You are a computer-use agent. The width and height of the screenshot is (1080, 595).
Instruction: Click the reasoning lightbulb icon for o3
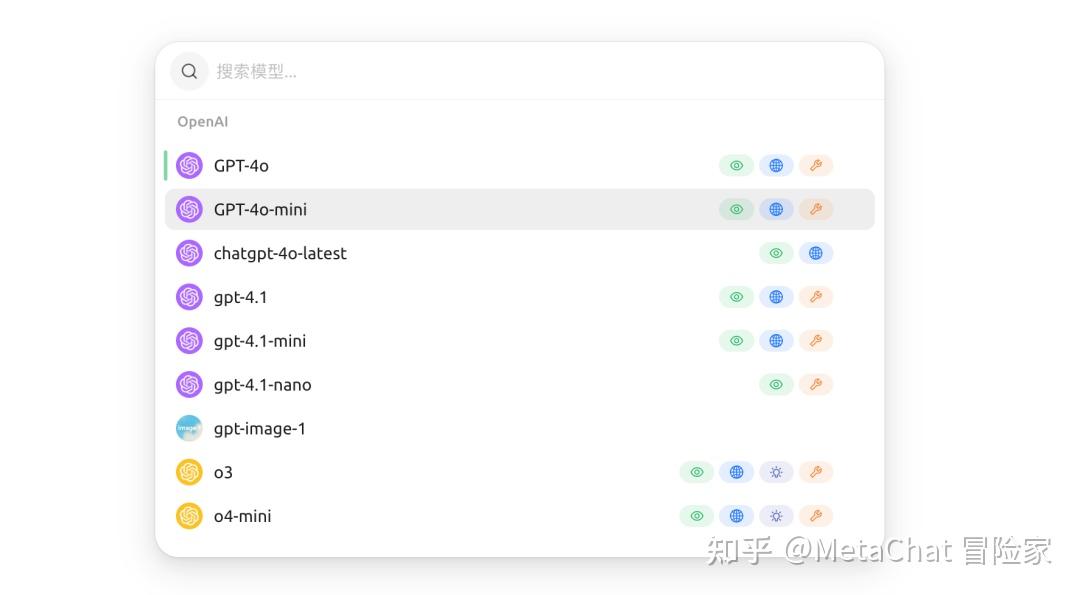(776, 471)
